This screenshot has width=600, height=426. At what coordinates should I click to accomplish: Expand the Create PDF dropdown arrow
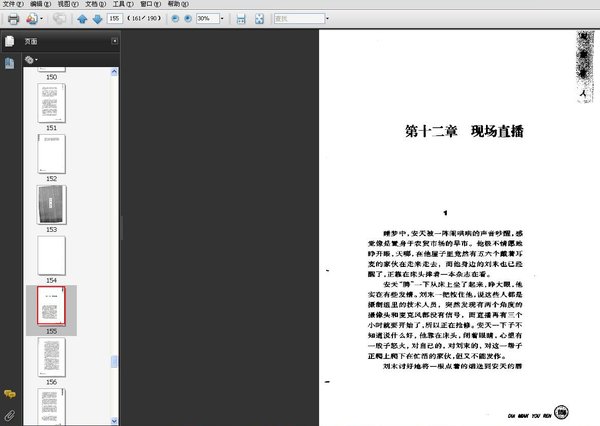41,19
